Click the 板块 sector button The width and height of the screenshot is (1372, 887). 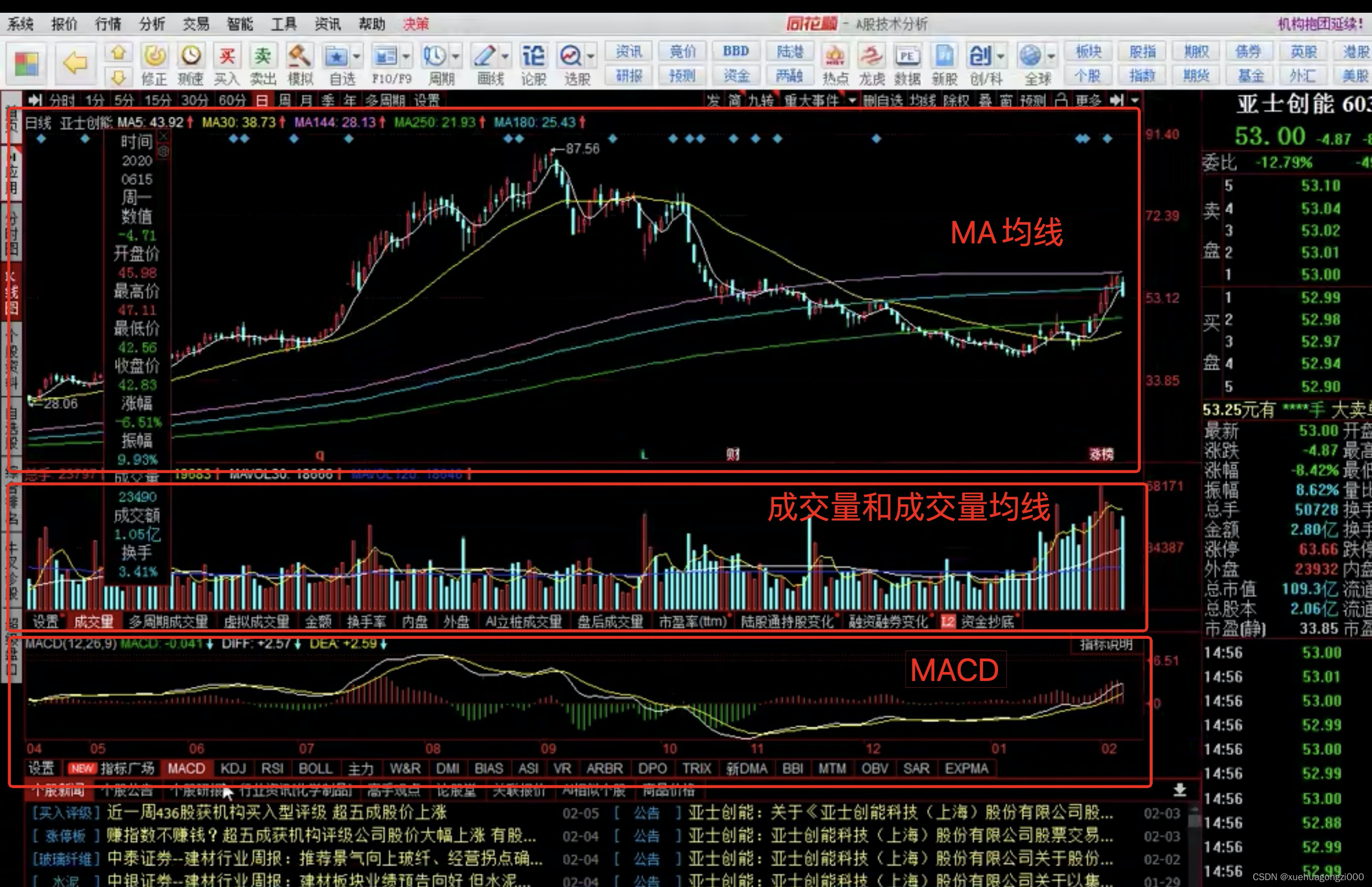click(1088, 51)
